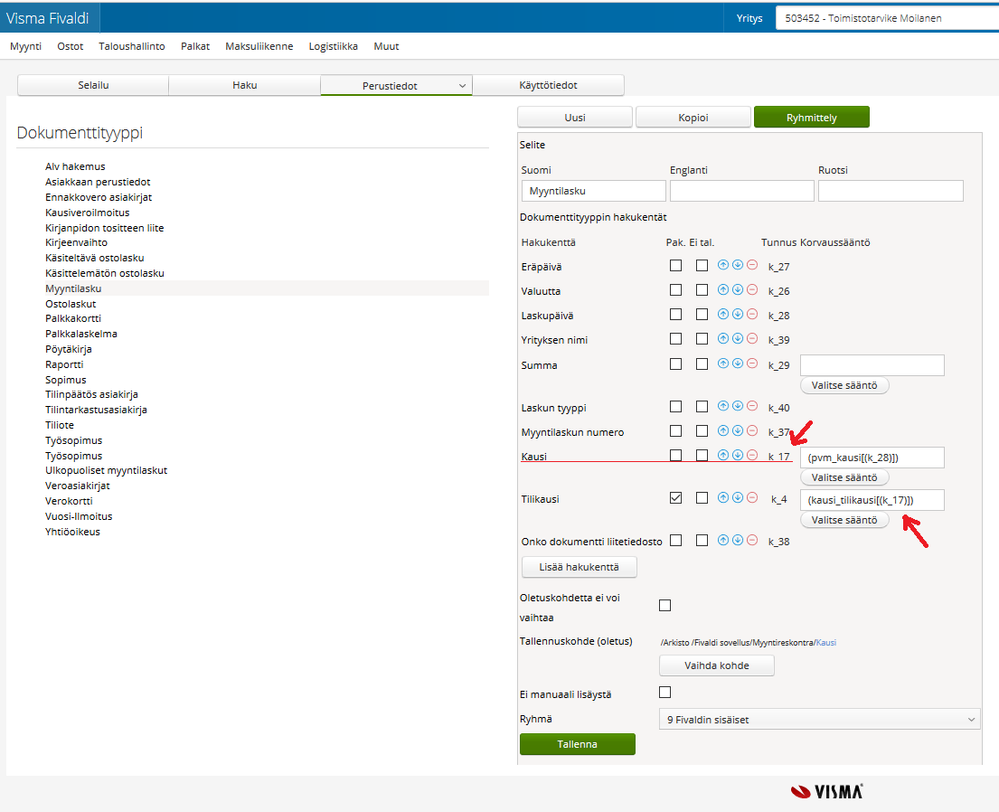Open the Ryhmä dropdown
999x812 pixels.
[819, 720]
